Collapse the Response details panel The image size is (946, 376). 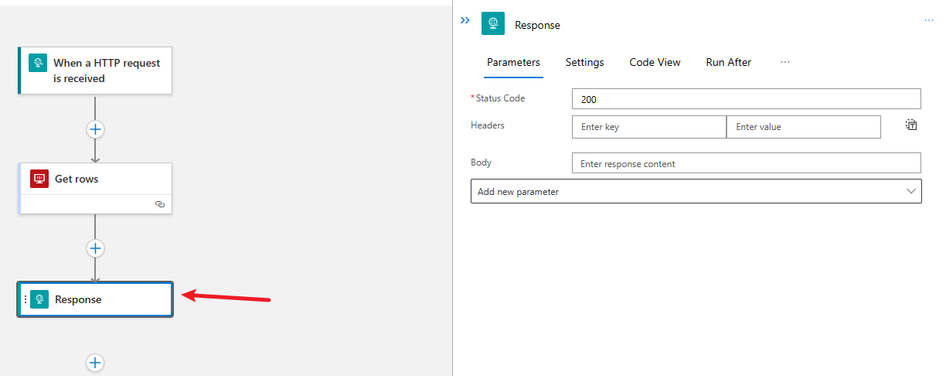pyautogui.click(x=465, y=21)
